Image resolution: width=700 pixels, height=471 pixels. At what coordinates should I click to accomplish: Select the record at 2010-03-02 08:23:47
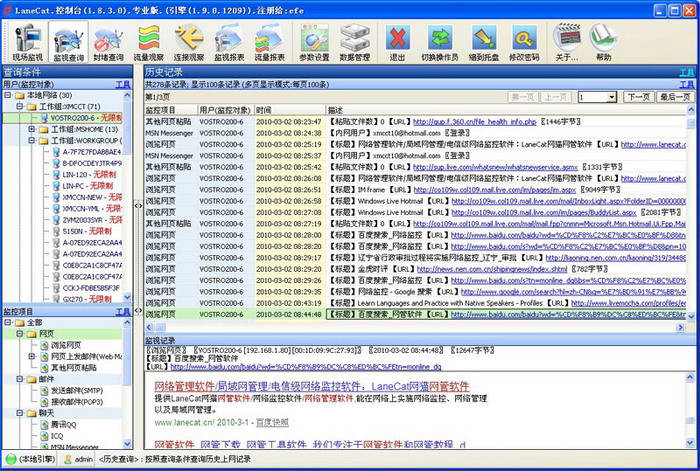pyautogui.click(x=415, y=121)
